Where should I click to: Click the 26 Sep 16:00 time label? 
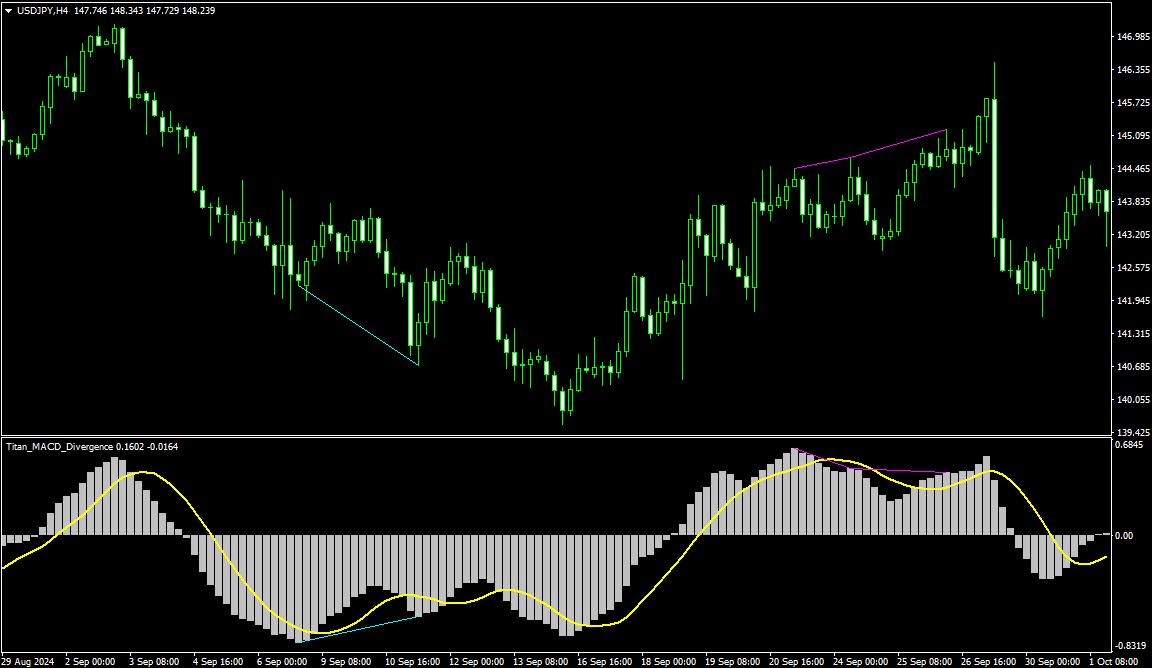tap(990, 661)
